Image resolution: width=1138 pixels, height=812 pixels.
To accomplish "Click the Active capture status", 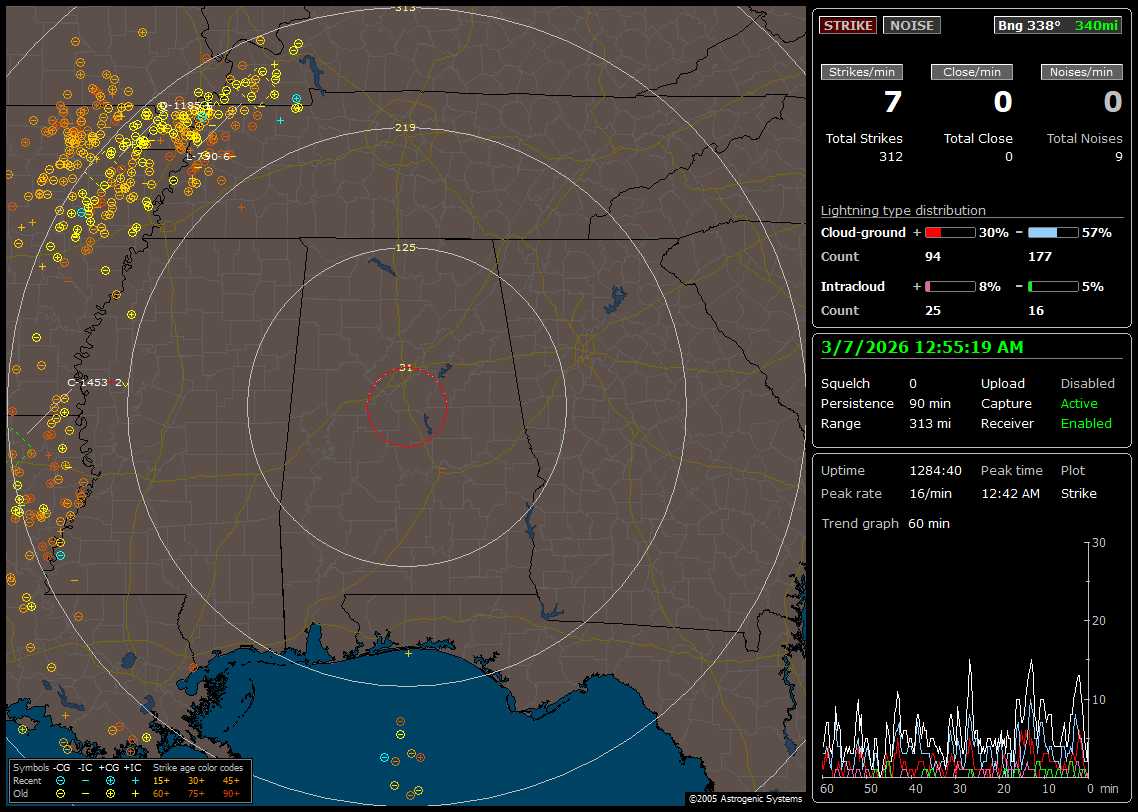I will coord(1079,404).
